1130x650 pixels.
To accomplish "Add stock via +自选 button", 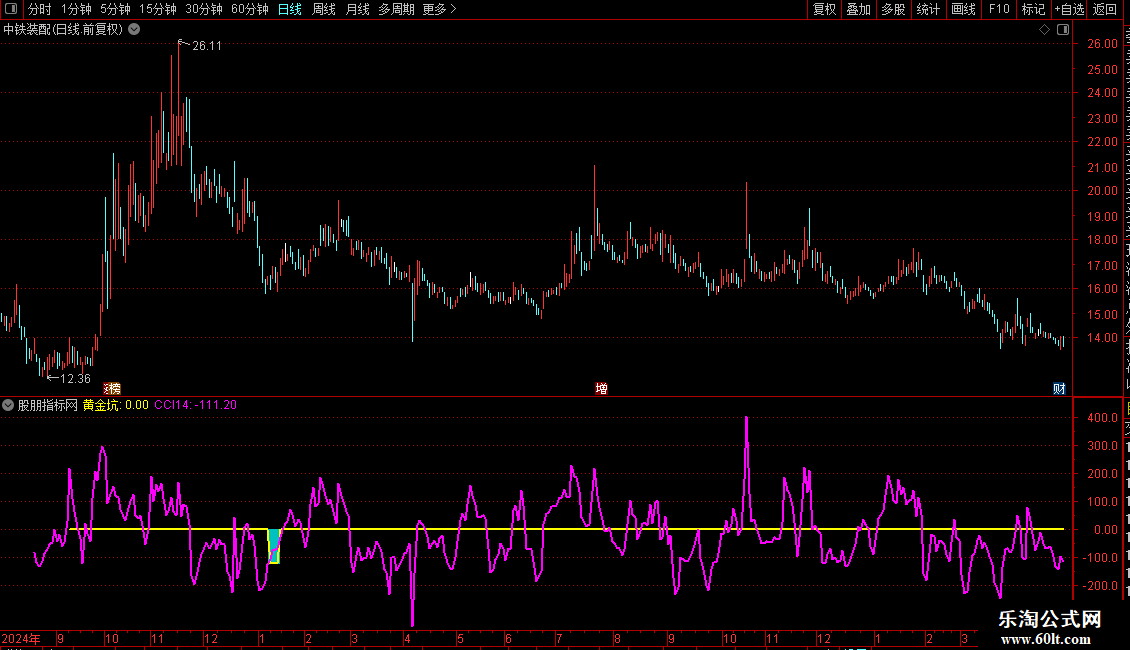I will click(1069, 9).
